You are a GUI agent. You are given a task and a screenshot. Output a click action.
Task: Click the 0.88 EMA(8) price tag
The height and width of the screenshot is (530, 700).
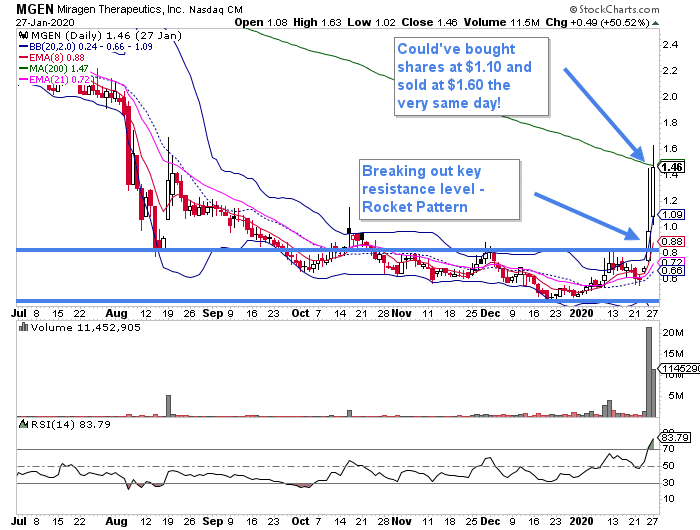[x=672, y=242]
